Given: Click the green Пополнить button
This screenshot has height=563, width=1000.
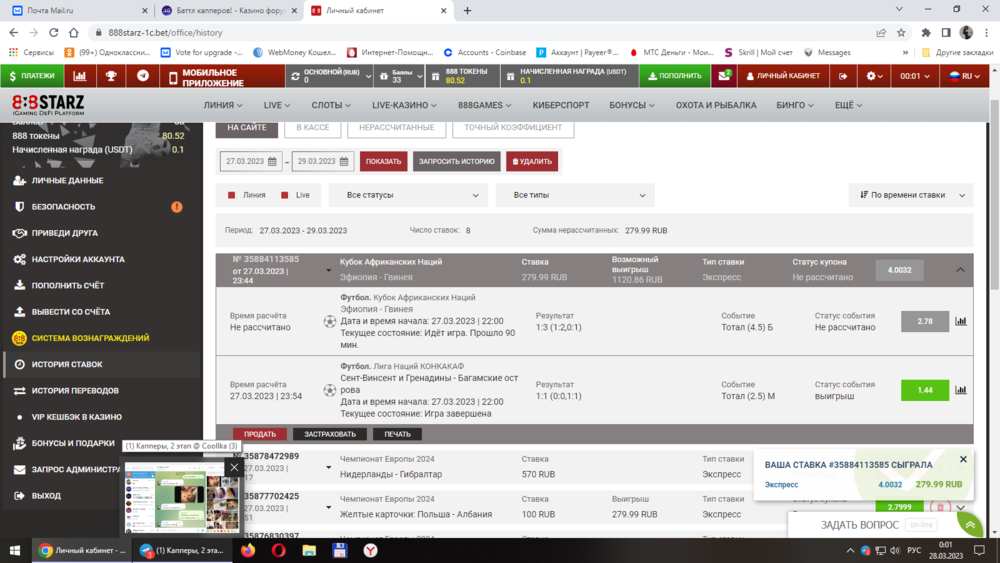Looking at the screenshot, I should (x=675, y=76).
